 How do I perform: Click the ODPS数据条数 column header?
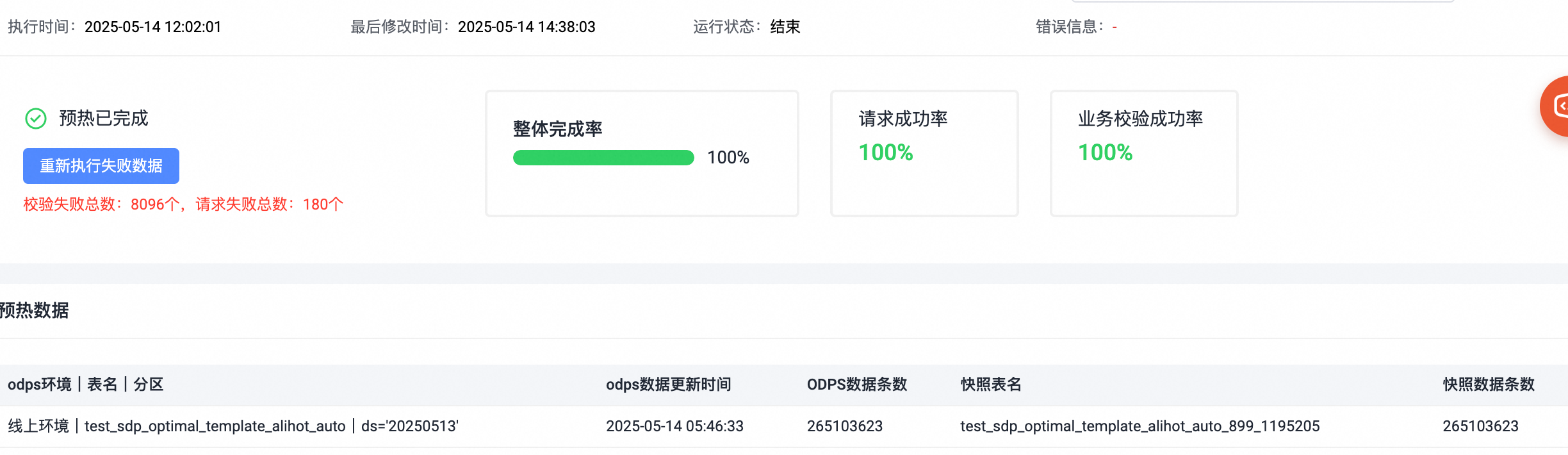[x=857, y=385]
